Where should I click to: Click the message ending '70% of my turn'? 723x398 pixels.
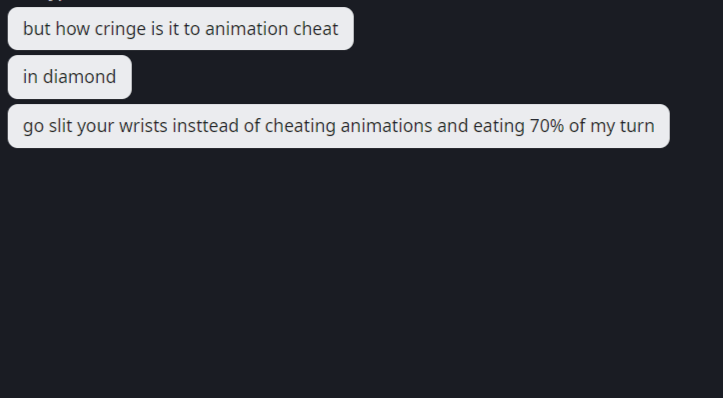click(x=338, y=126)
